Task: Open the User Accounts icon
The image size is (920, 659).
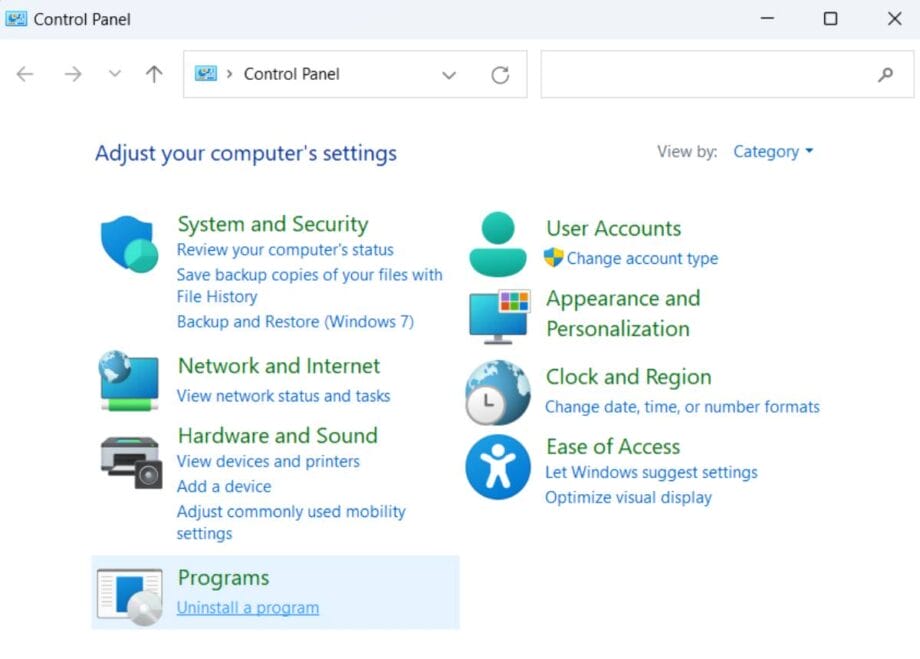Action: pyautogui.click(x=496, y=240)
